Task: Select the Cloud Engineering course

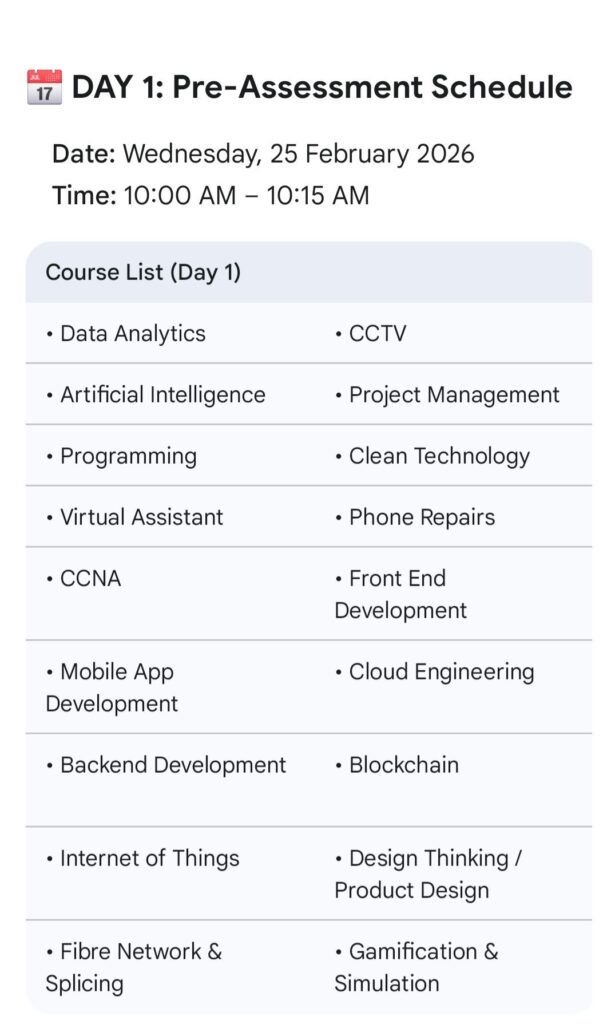Action: click(441, 672)
